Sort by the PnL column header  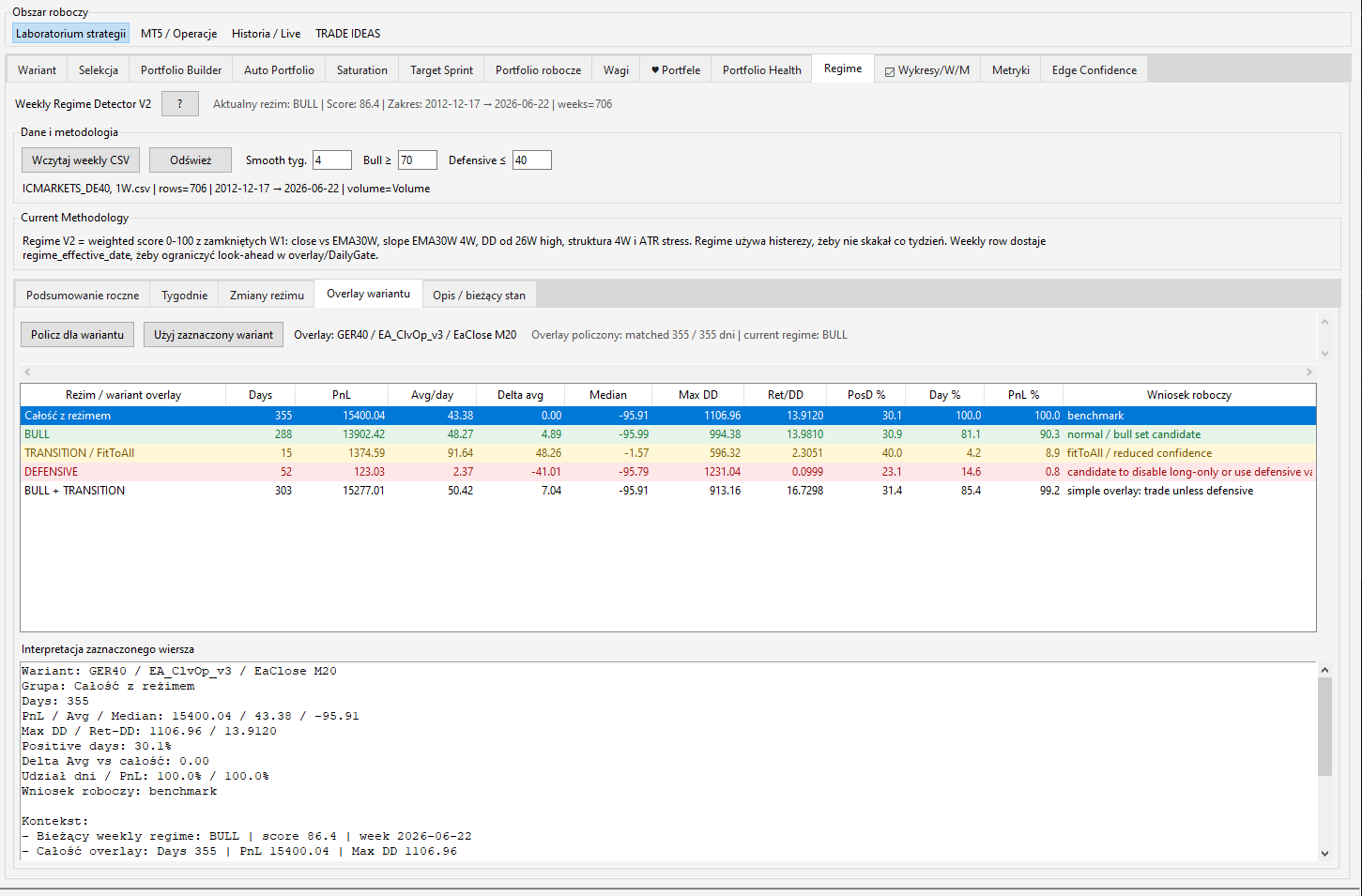(x=342, y=395)
